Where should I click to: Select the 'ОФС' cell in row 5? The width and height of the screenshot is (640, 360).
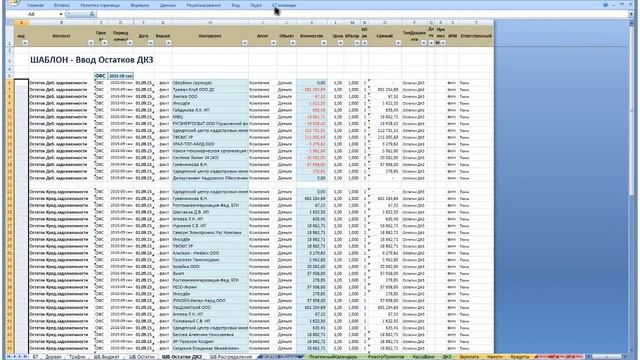tap(101, 76)
